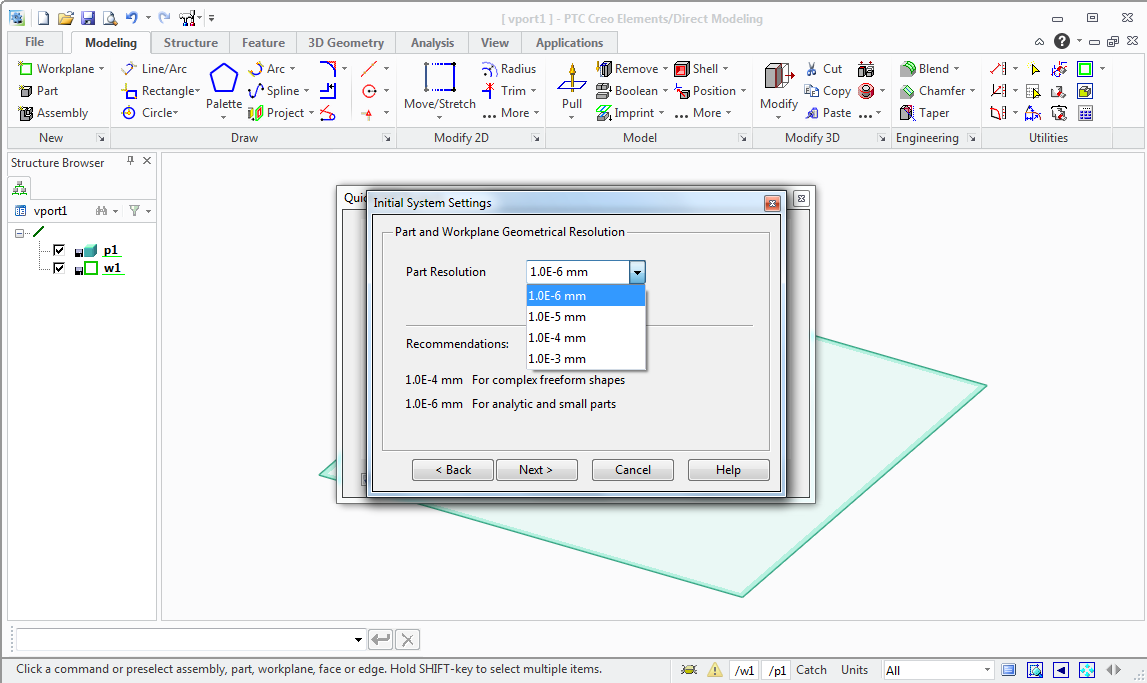
Task: Close the Initial System Settings dialog
Action: point(772,203)
